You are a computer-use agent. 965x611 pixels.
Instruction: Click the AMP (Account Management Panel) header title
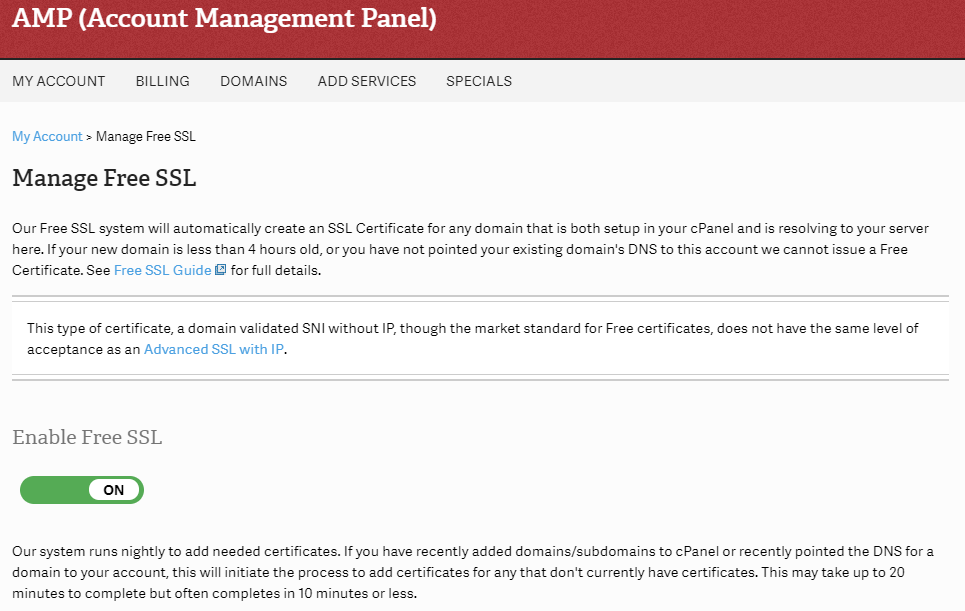[x=224, y=19]
